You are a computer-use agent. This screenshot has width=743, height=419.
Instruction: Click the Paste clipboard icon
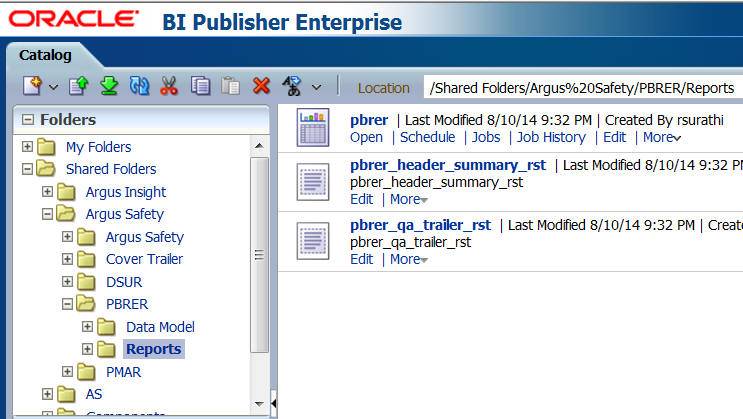(231, 86)
